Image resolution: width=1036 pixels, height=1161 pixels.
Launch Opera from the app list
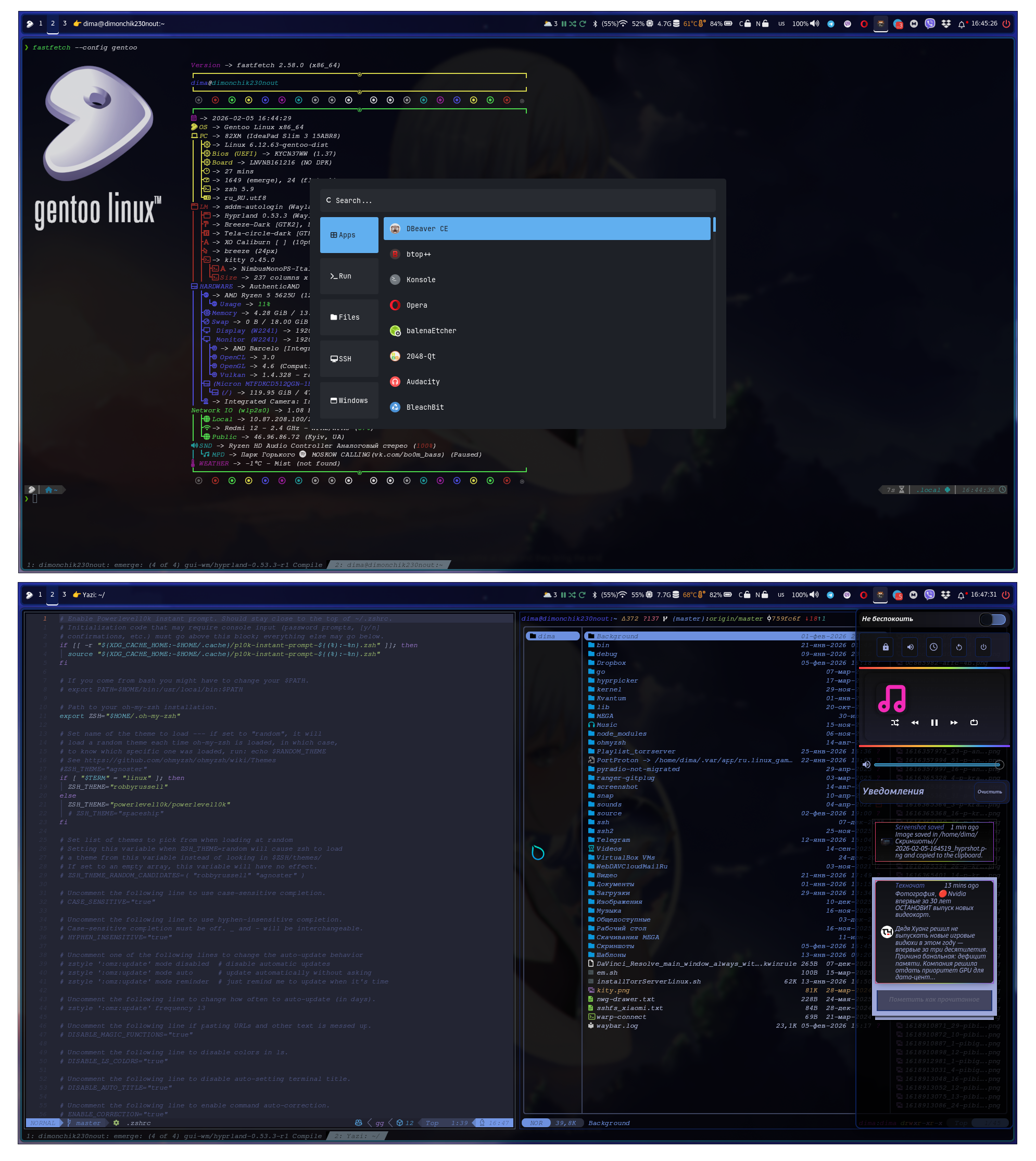[x=416, y=306]
